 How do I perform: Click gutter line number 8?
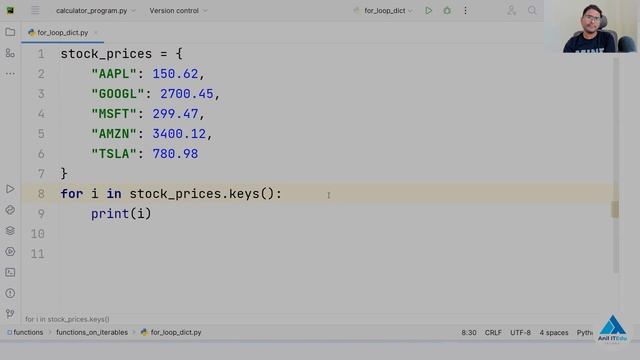click(x=41, y=193)
